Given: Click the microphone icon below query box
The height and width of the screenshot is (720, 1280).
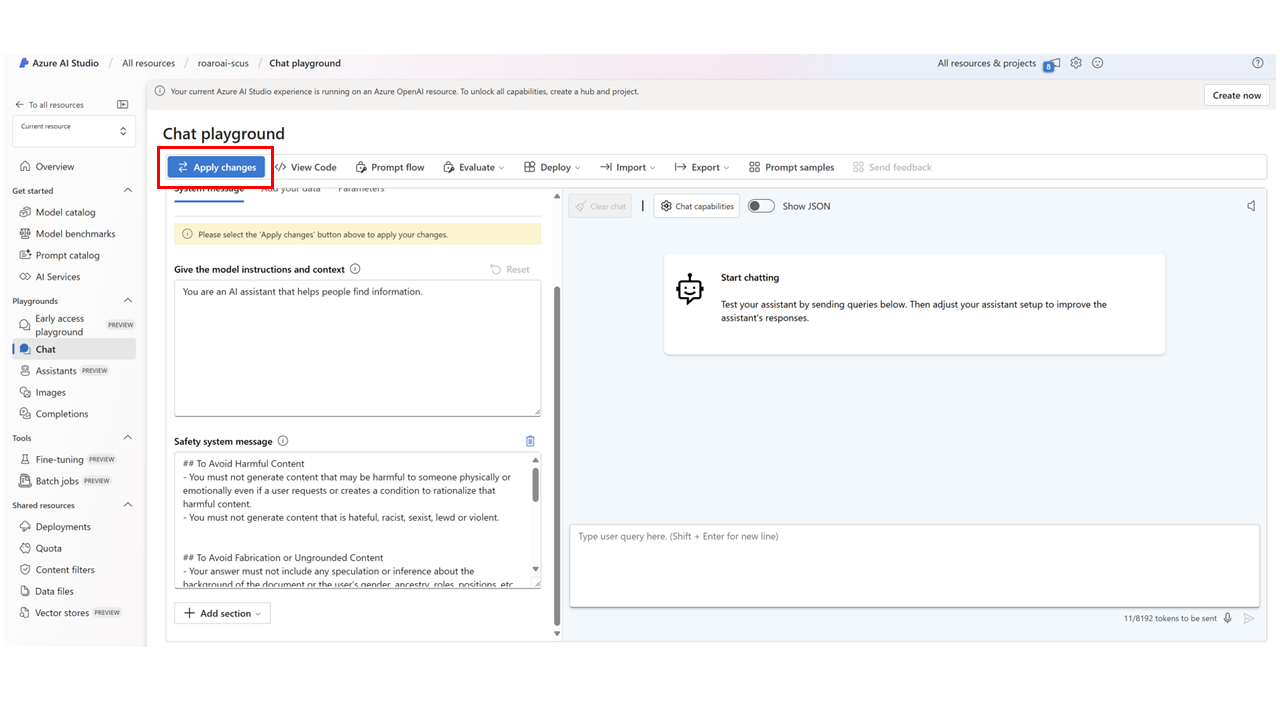Looking at the screenshot, I should click(1228, 618).
